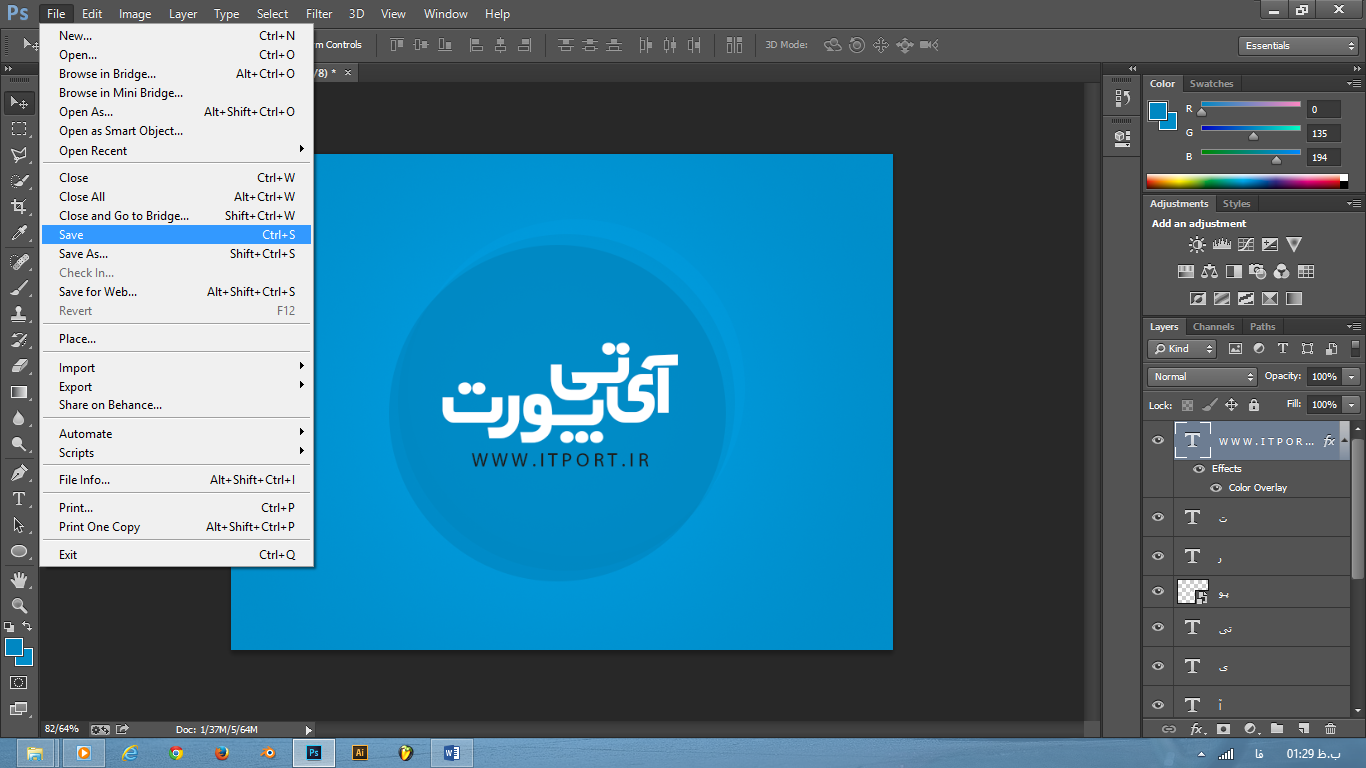Toggle lock all on layer
1366x768 pixels.
pos(1253,405)
